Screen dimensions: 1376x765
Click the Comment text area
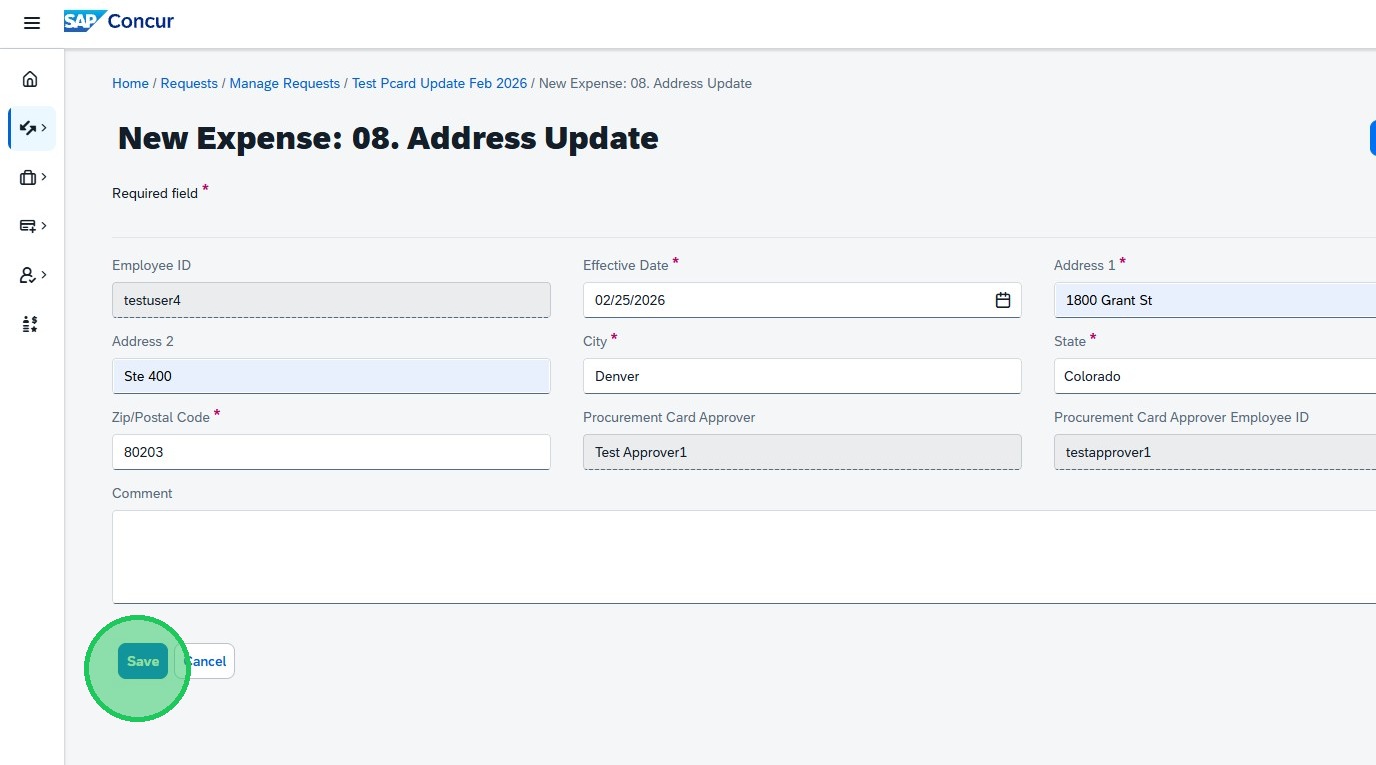click(x=744, y=557)
